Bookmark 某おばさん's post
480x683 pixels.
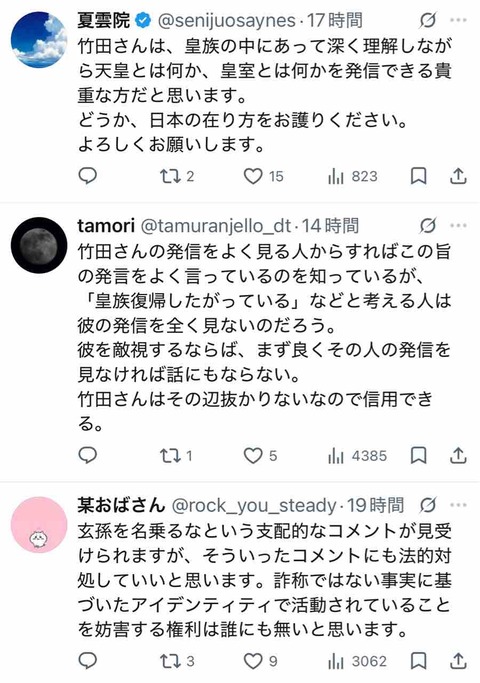click(419, 661)
